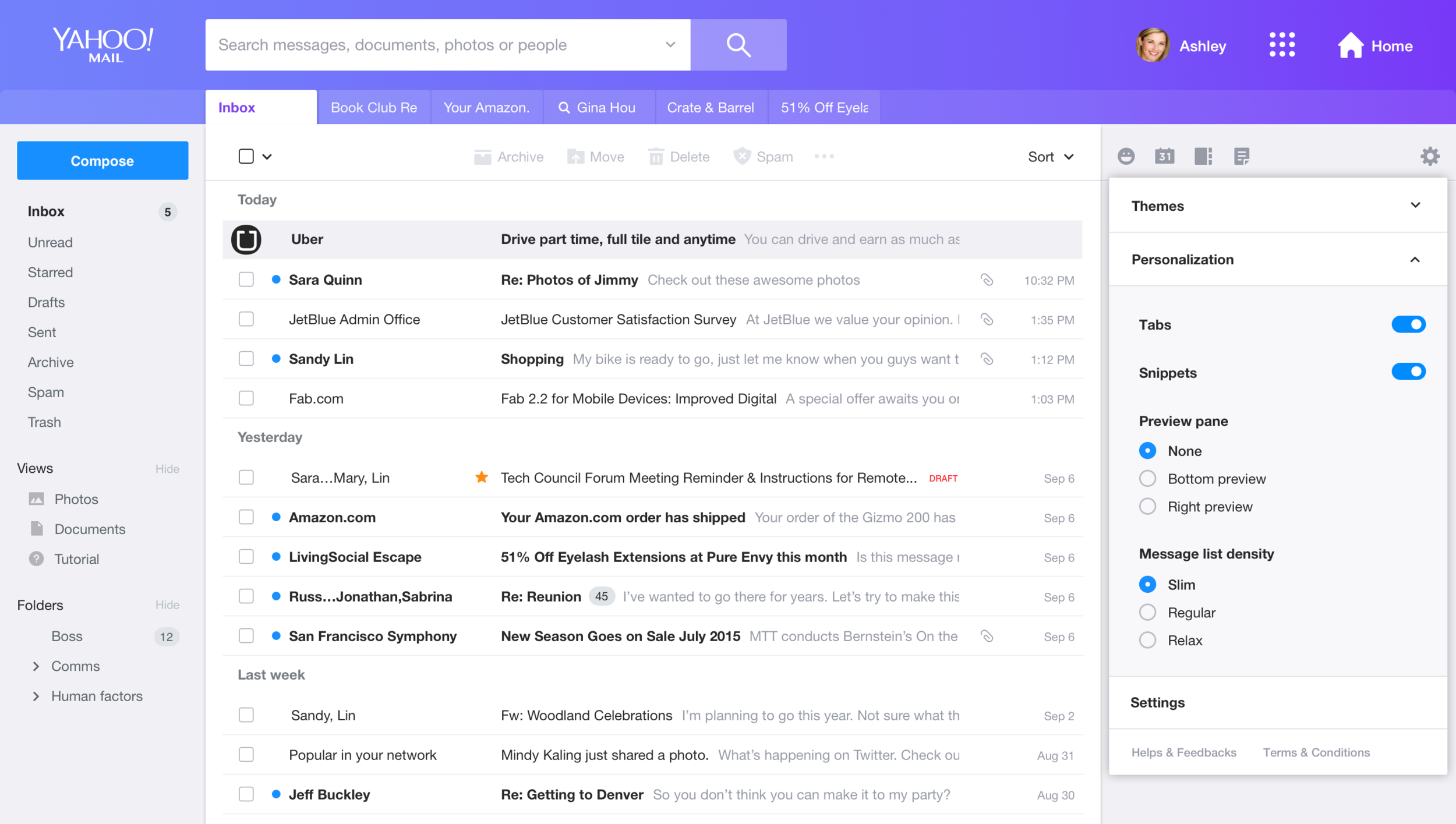This screenshot has height=824, width=1456.
Task: Expand the Comms folder
Action: [36, 666]
